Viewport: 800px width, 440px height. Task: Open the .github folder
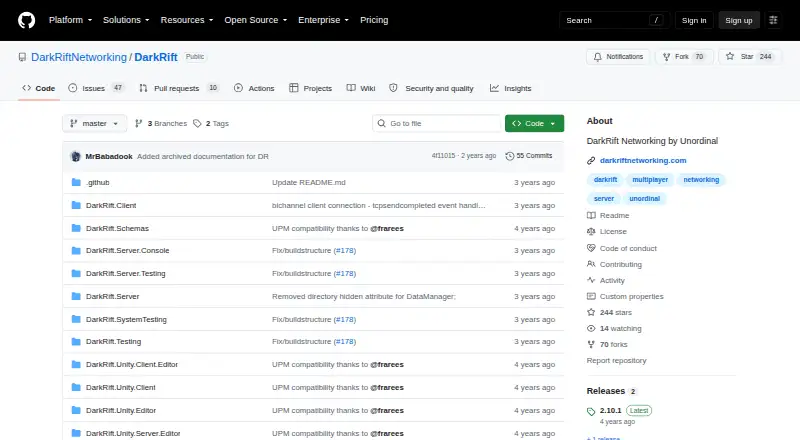click(x=97, y=182)
